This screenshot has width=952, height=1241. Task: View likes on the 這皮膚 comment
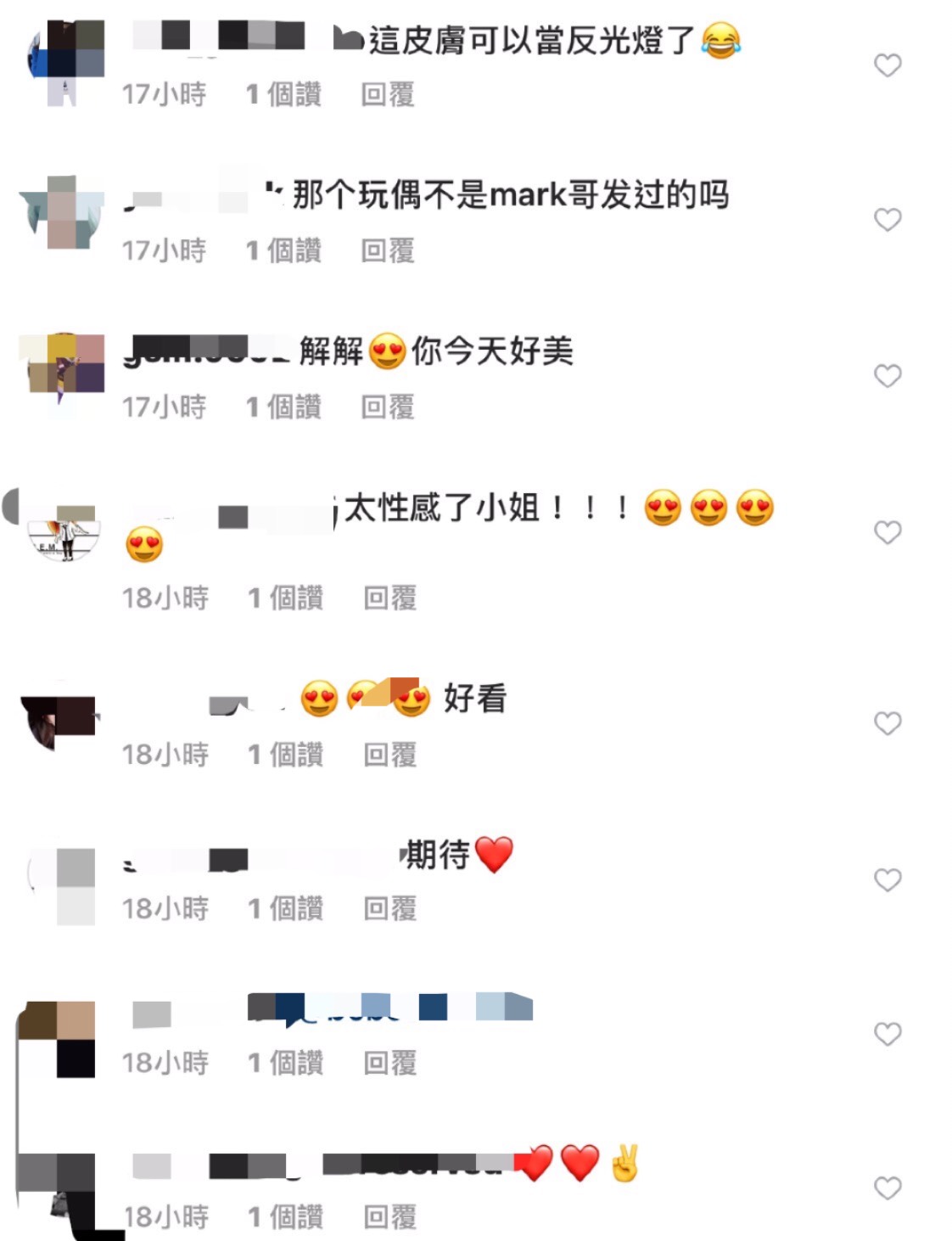(x=284, y=94)
